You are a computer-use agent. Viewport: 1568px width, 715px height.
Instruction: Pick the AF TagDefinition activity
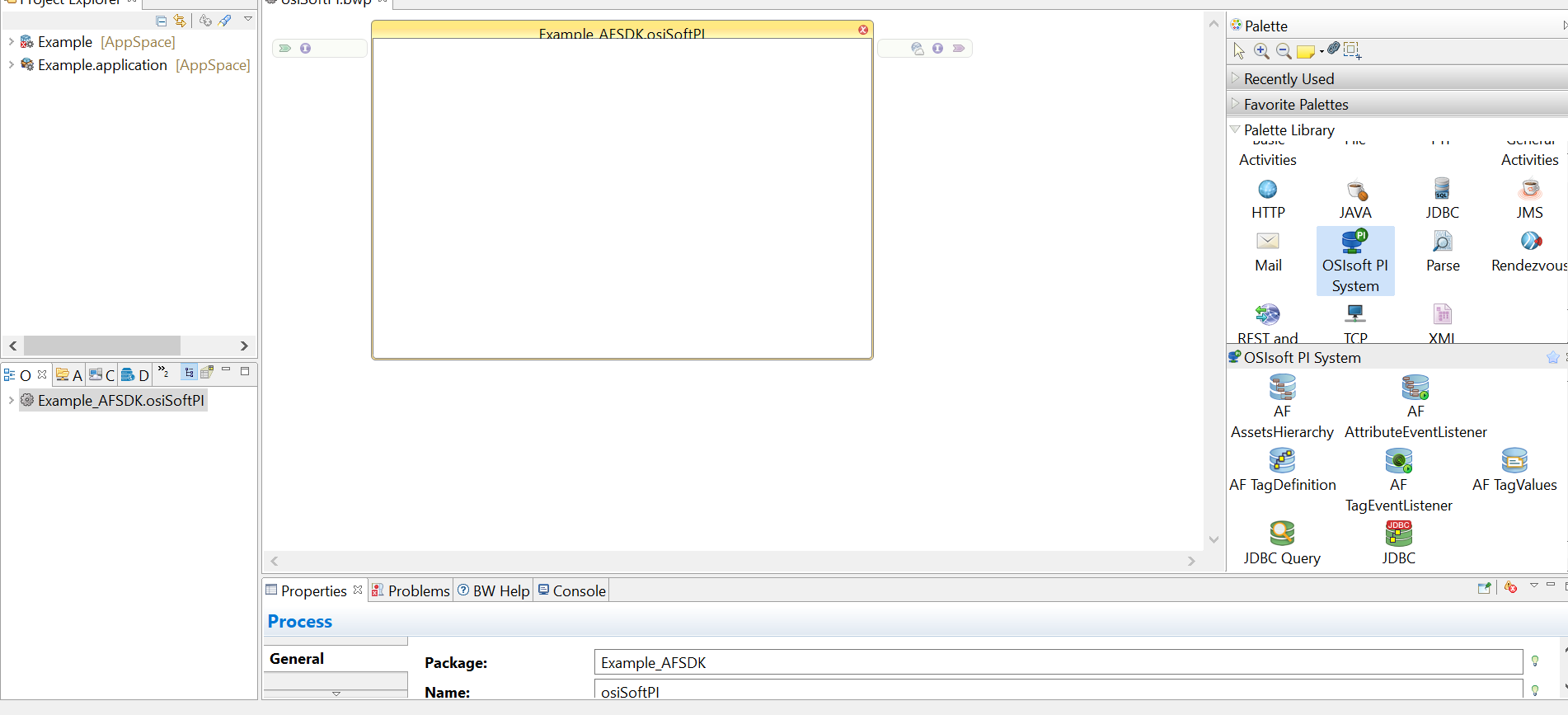(1282, 471)
